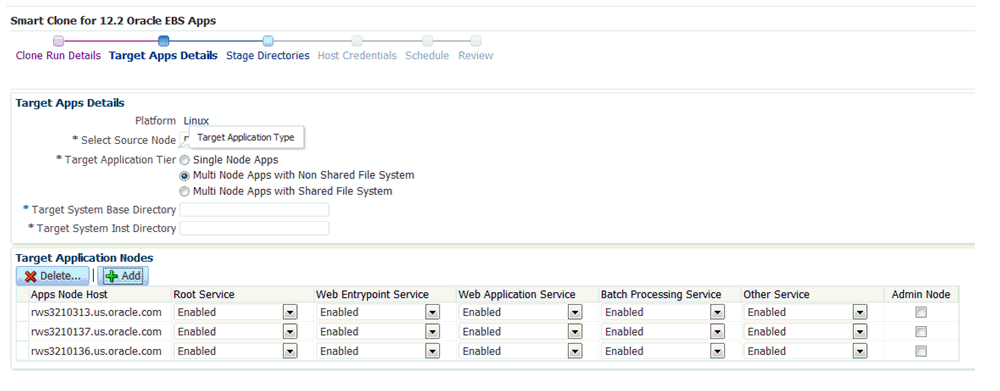The width and height of the screenshot is (1000, 391).
Task: Open Other Service dropdown for rws3210136
Action: tap(860, 351)
